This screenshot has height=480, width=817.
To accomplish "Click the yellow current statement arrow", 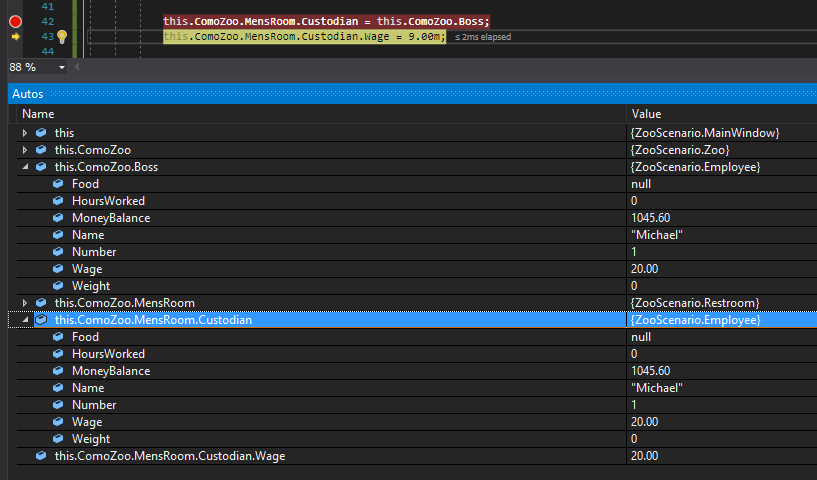I will [x=15, y=37].
